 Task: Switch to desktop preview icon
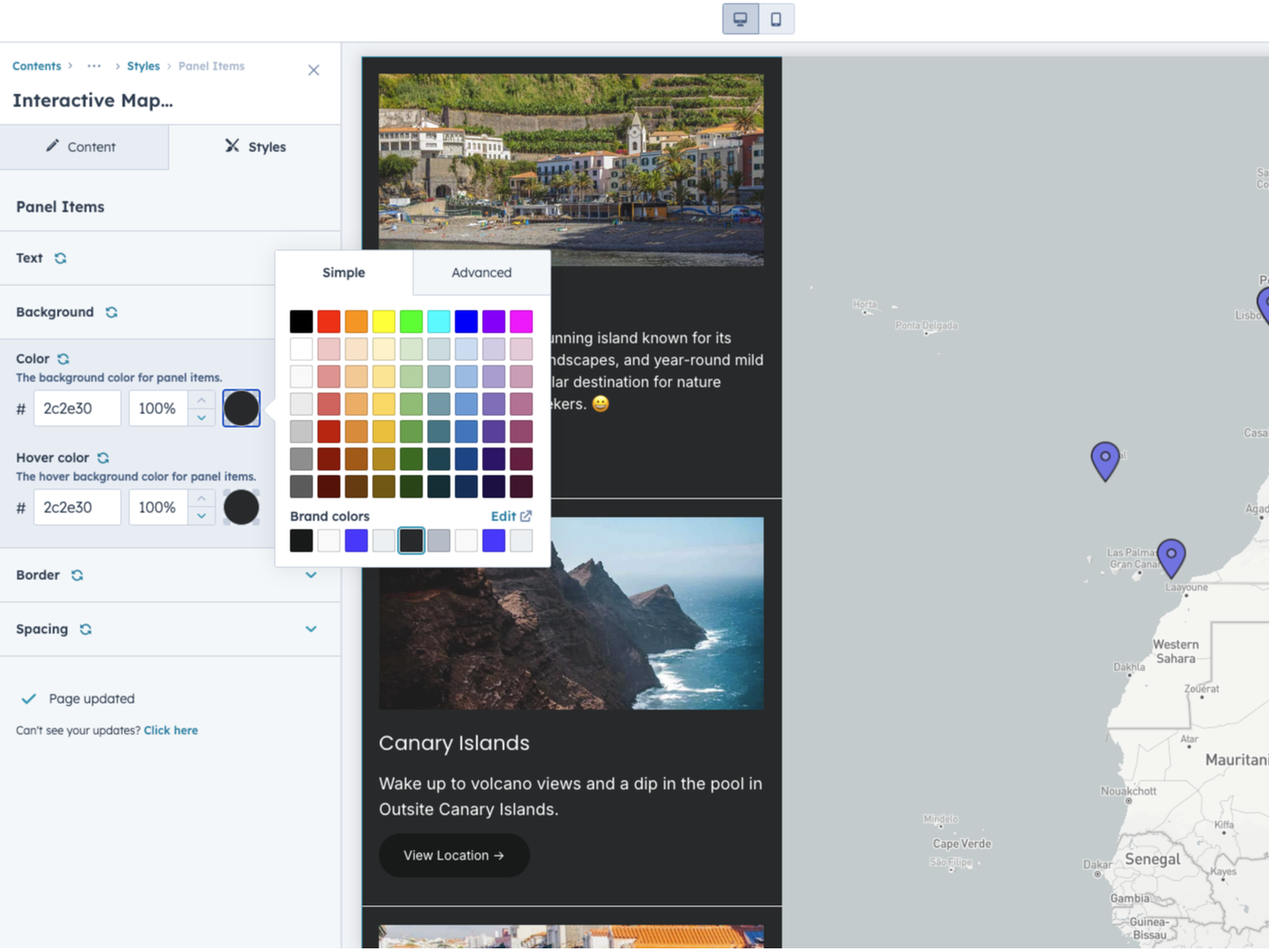[740, 19]
